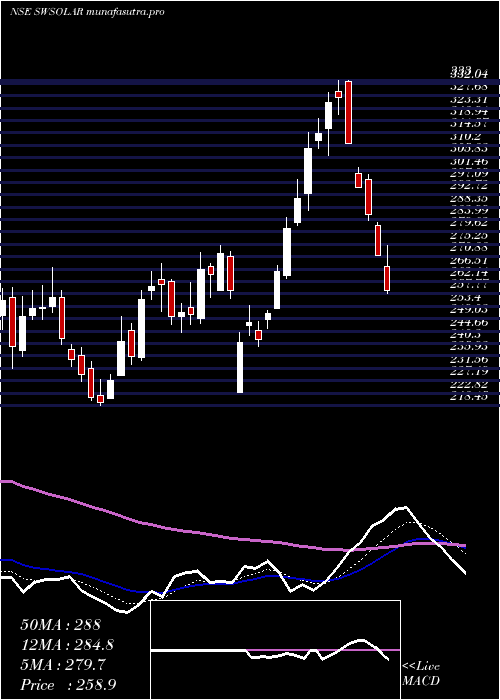
Task: Click the 231.56 price axis label
Action: pyautogui.click(x=468, y=359)
